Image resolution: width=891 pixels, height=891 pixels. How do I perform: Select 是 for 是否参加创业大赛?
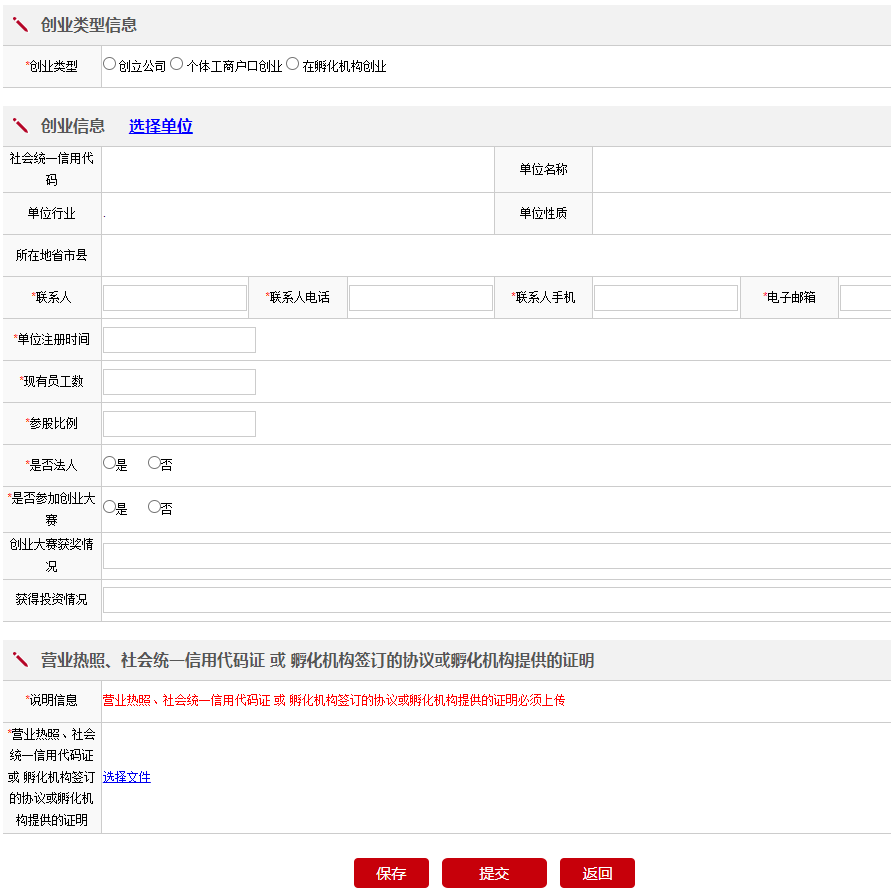point(110,507)
